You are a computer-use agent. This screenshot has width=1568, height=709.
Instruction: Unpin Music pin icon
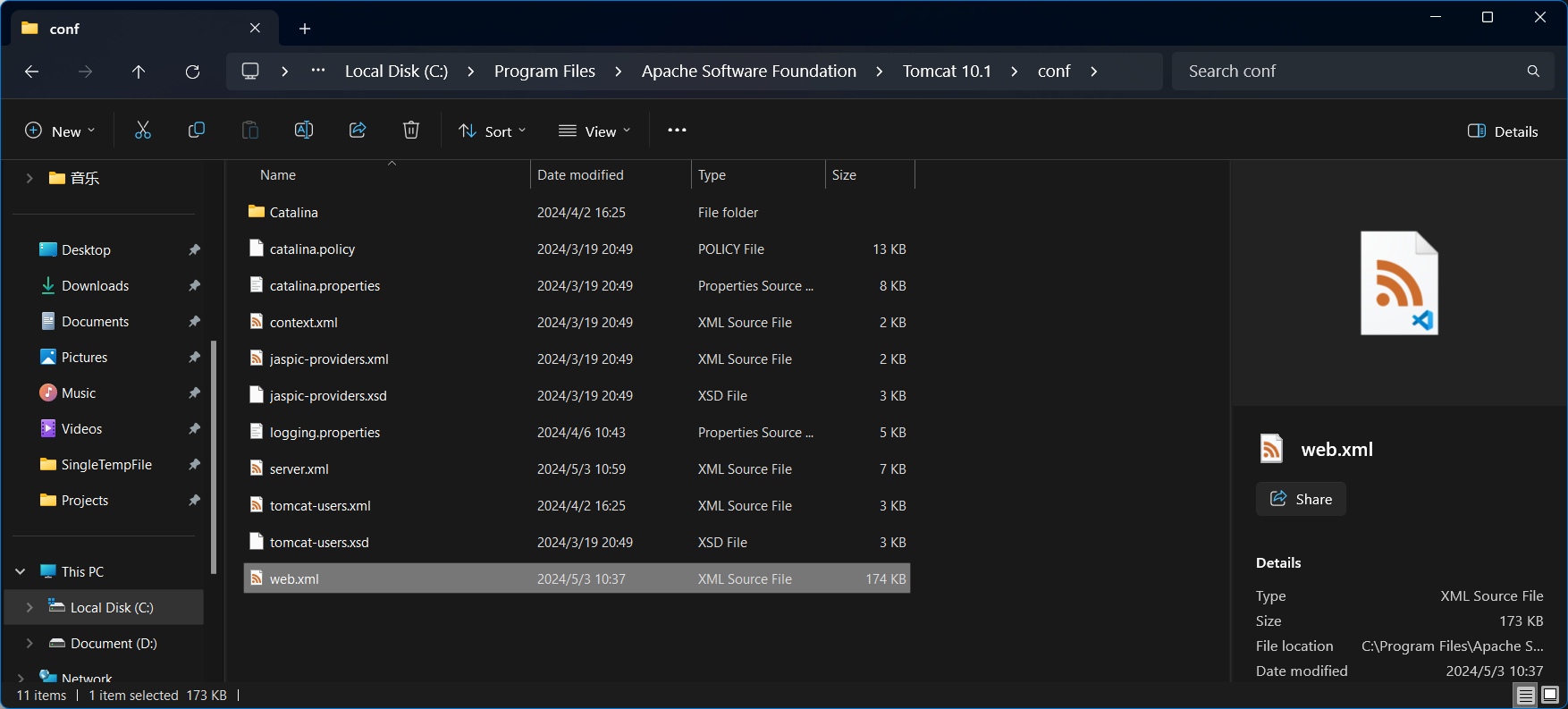pos(194,393)
